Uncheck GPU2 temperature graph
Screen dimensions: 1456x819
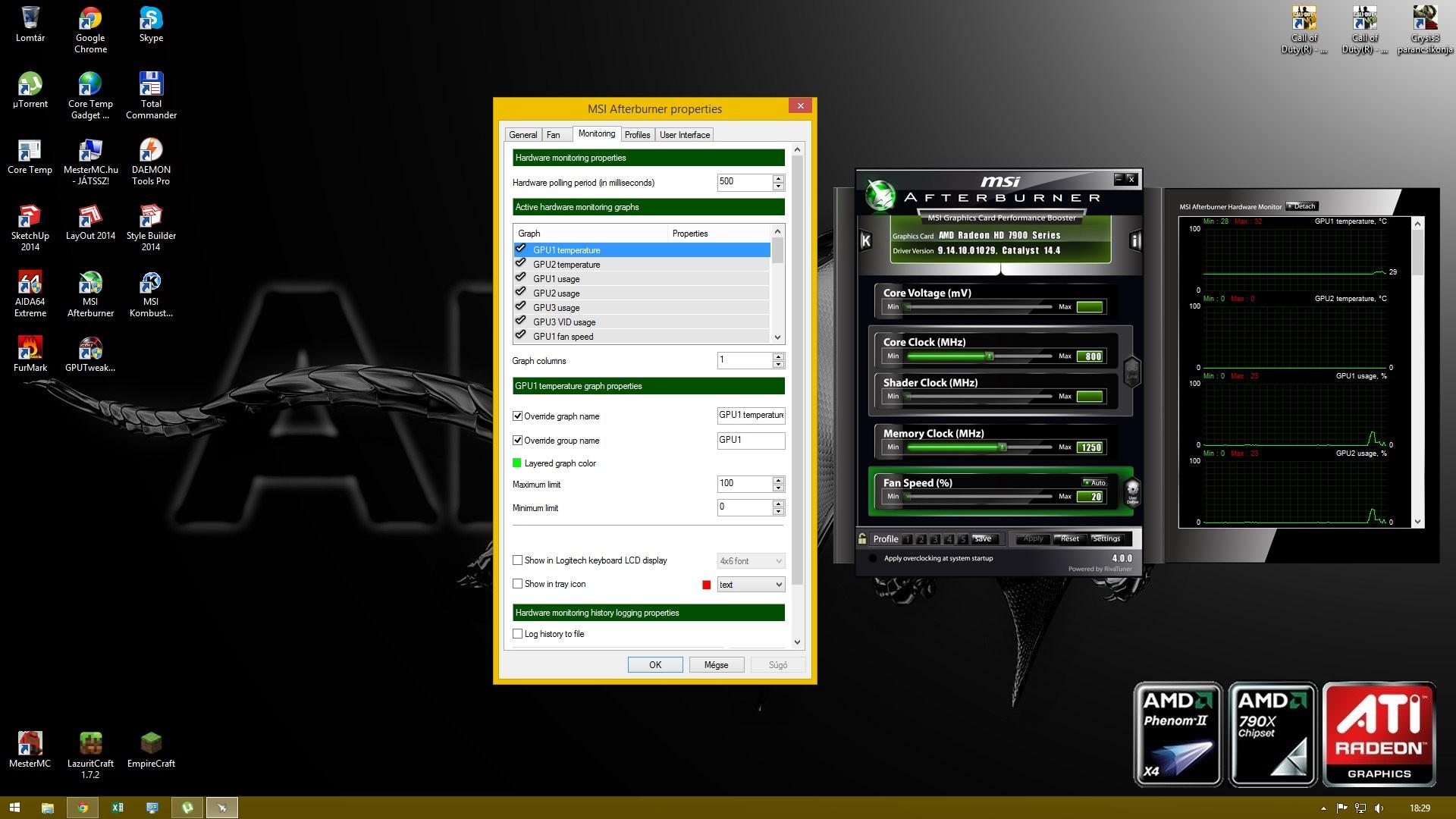click(520, 263)
